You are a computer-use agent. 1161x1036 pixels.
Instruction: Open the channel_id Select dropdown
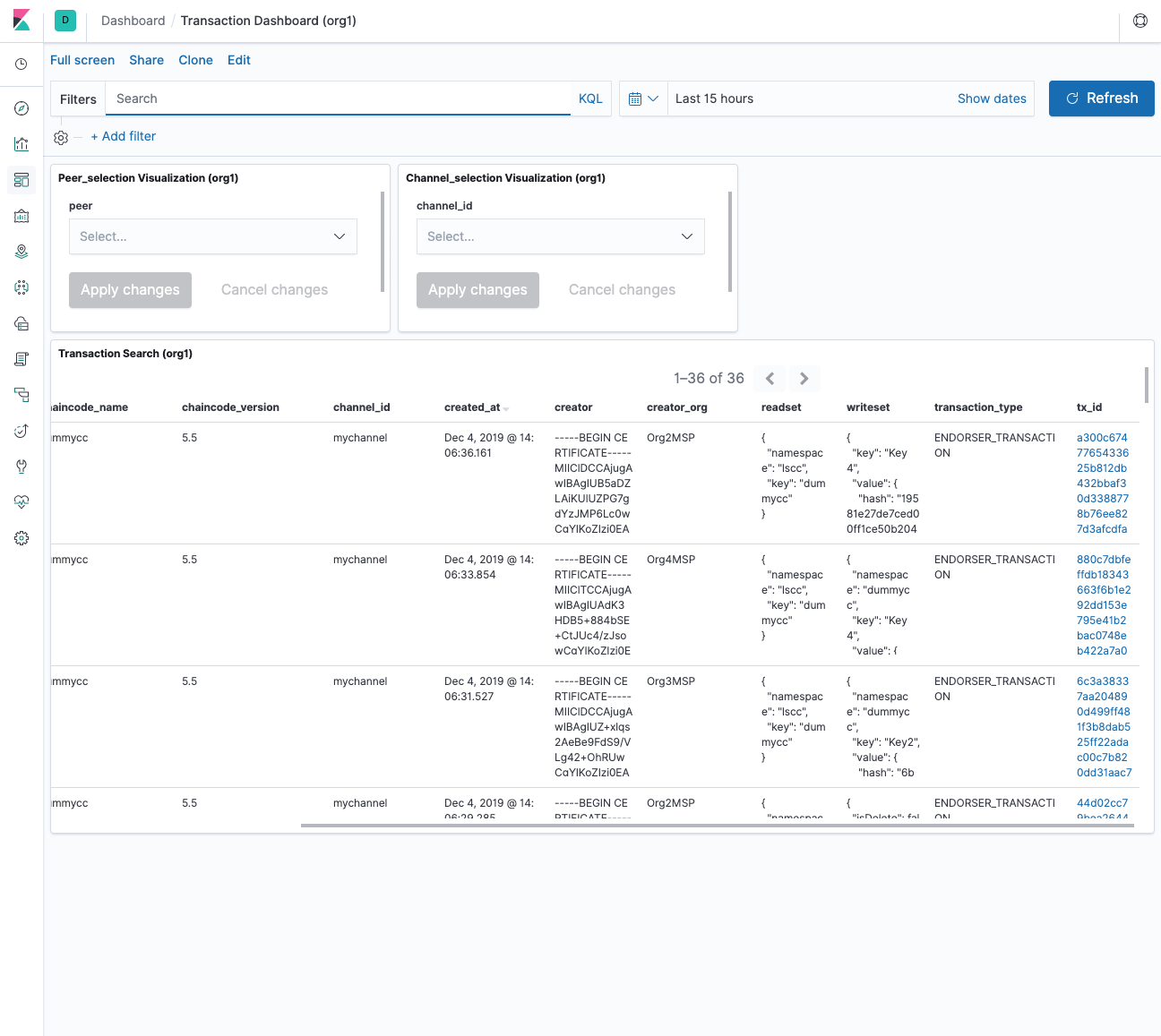tap(561, 236)
